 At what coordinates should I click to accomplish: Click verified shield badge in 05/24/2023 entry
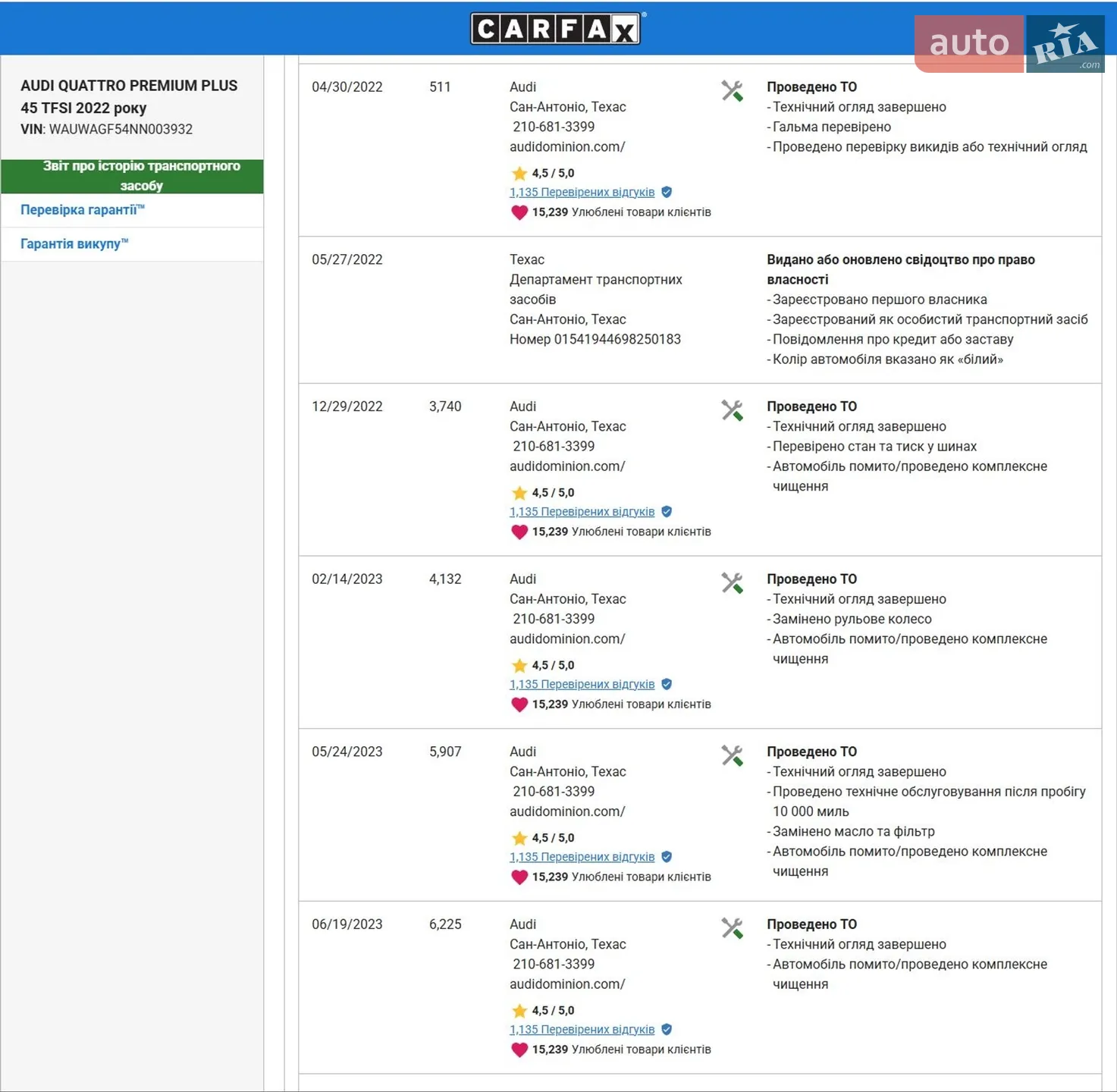[667, 857]
